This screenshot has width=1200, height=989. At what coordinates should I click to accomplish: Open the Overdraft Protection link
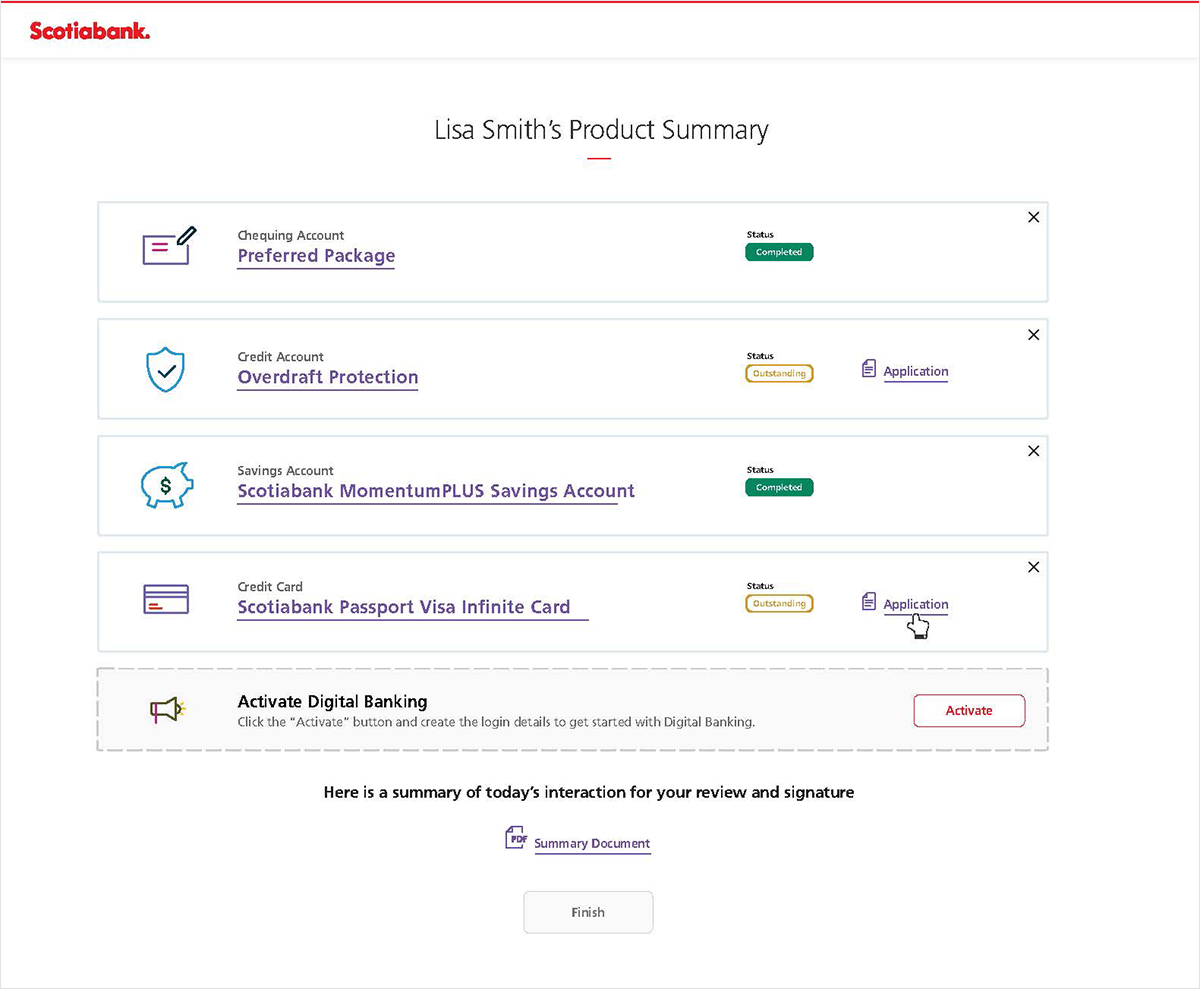[x=328, y=377]
